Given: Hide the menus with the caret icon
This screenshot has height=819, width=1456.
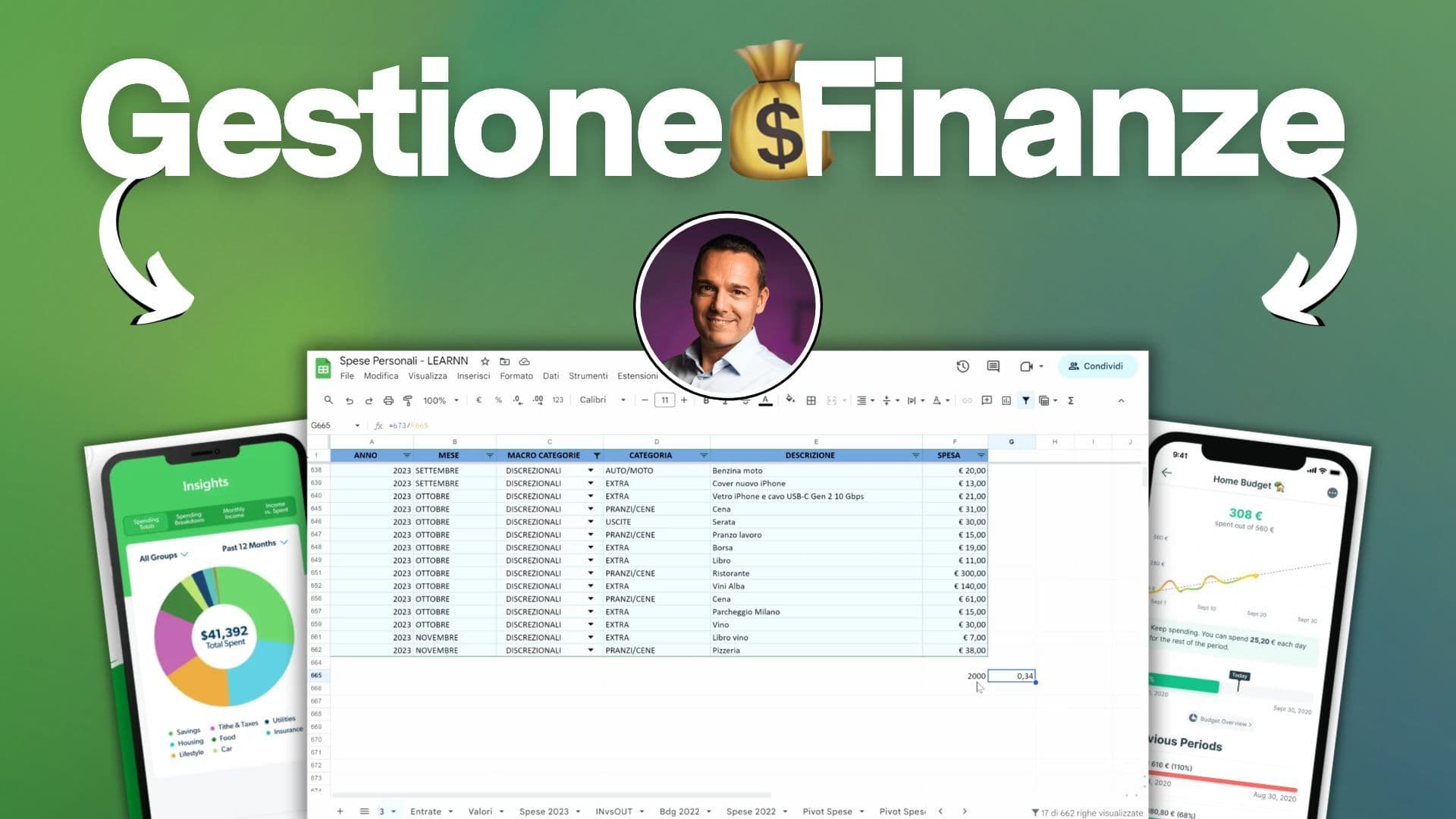Looking at the screenshot, I should [x=1121, y=400].
